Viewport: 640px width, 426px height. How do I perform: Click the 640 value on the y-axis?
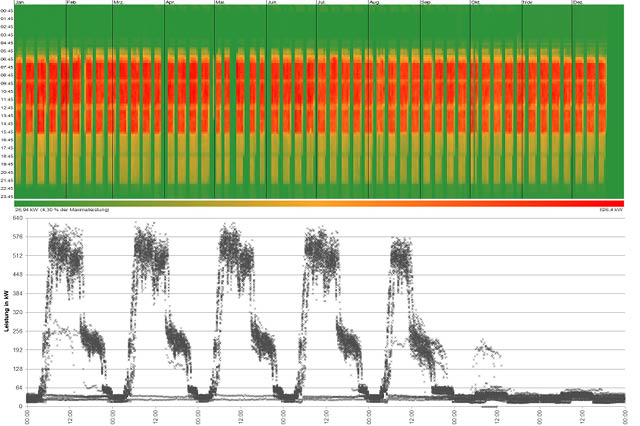(x=18, y=217)
